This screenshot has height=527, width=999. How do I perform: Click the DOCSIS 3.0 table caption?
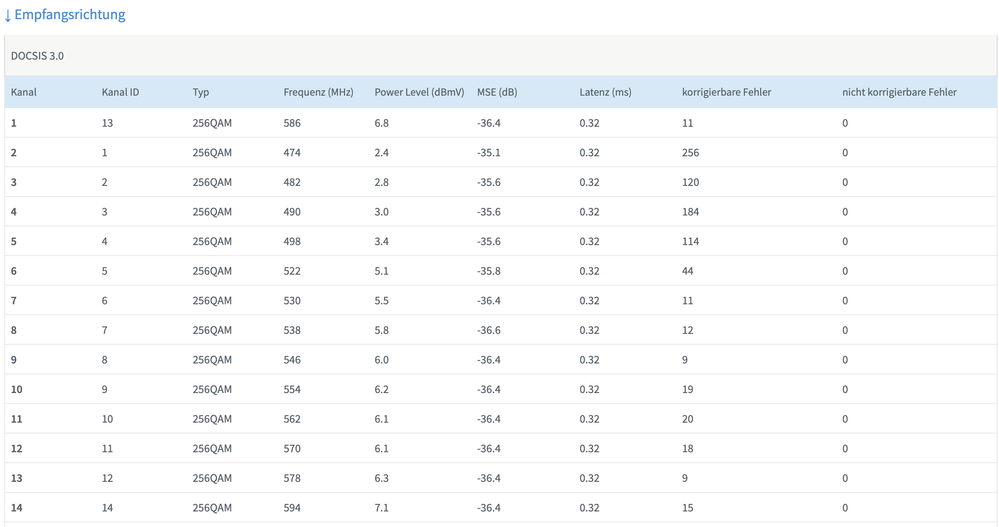pos(37,56)
